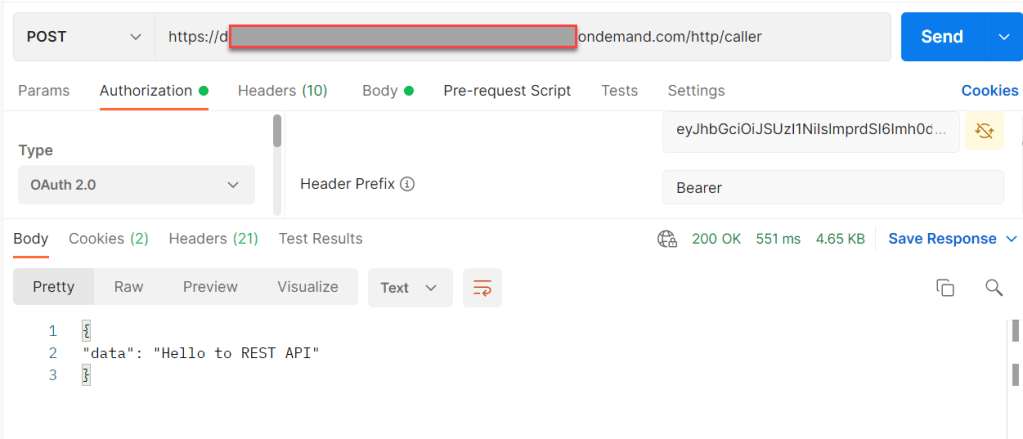Select the Visualize response view
Viewport: 1023px width, 439px height.
pos(307,287)
